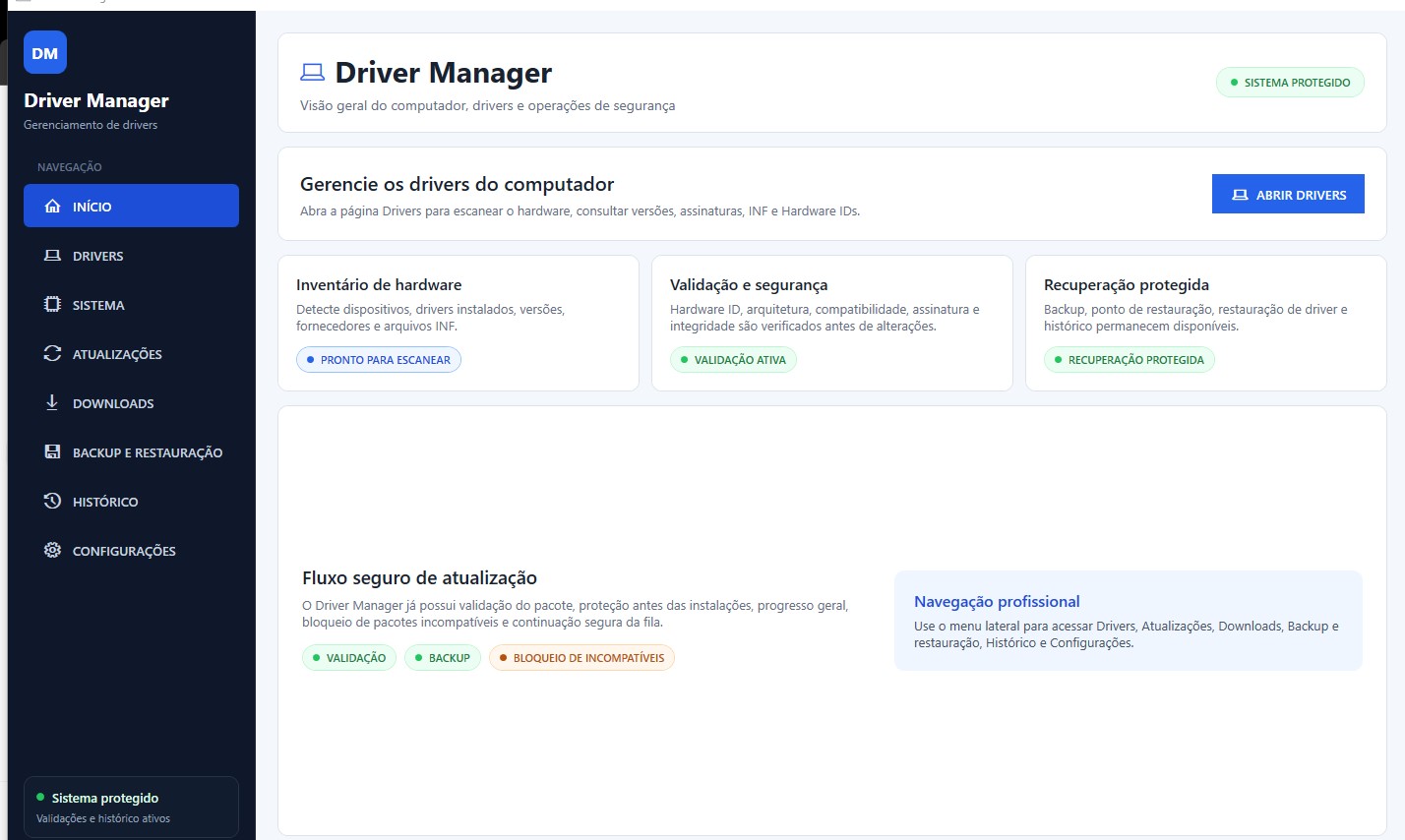Screen dimensions: 1405x840
Task: Open the Downloads section
Action: click(131, 403)
